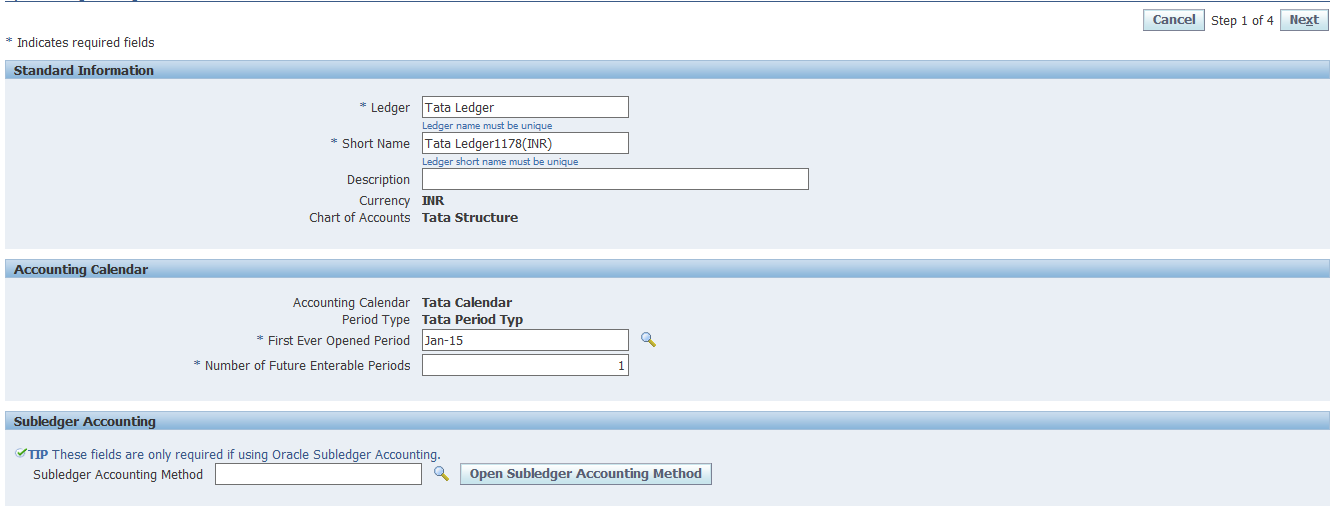Viewport: 1334px width, 508px height.
Task: Click into the Short Name field
Action: (x=525, y=143)
